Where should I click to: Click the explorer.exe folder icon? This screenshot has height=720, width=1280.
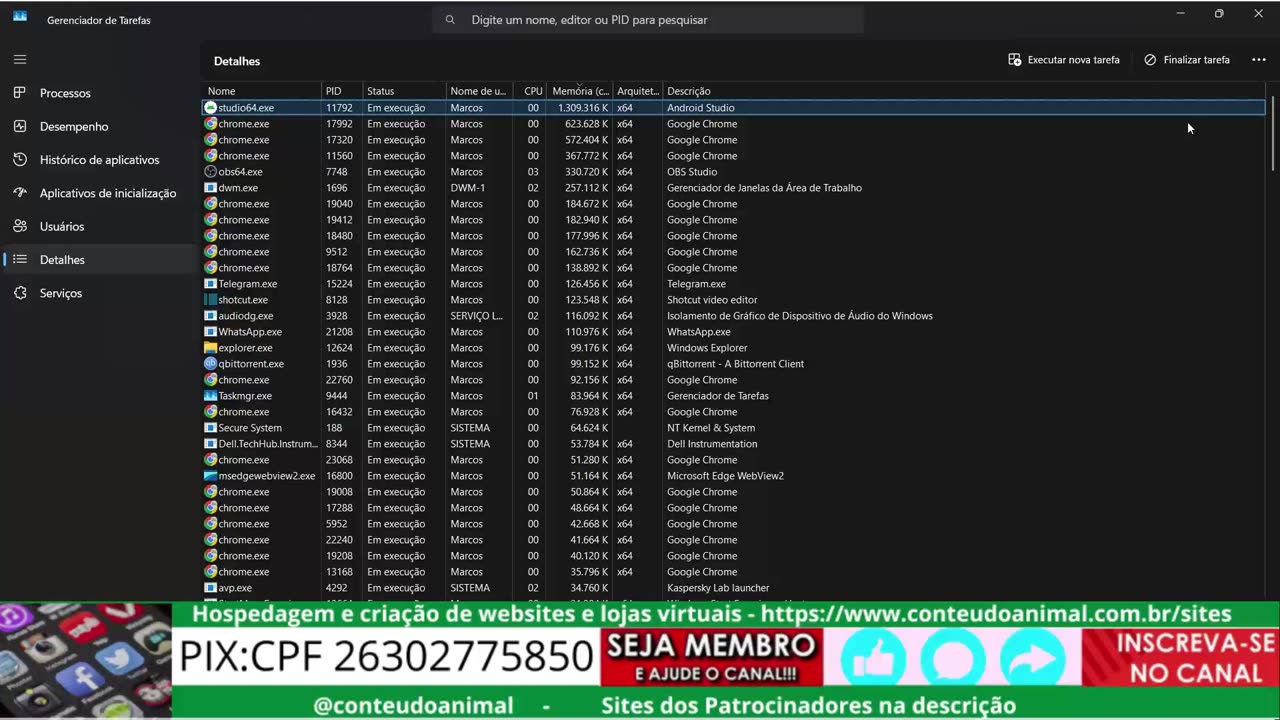tap(210, 347)
